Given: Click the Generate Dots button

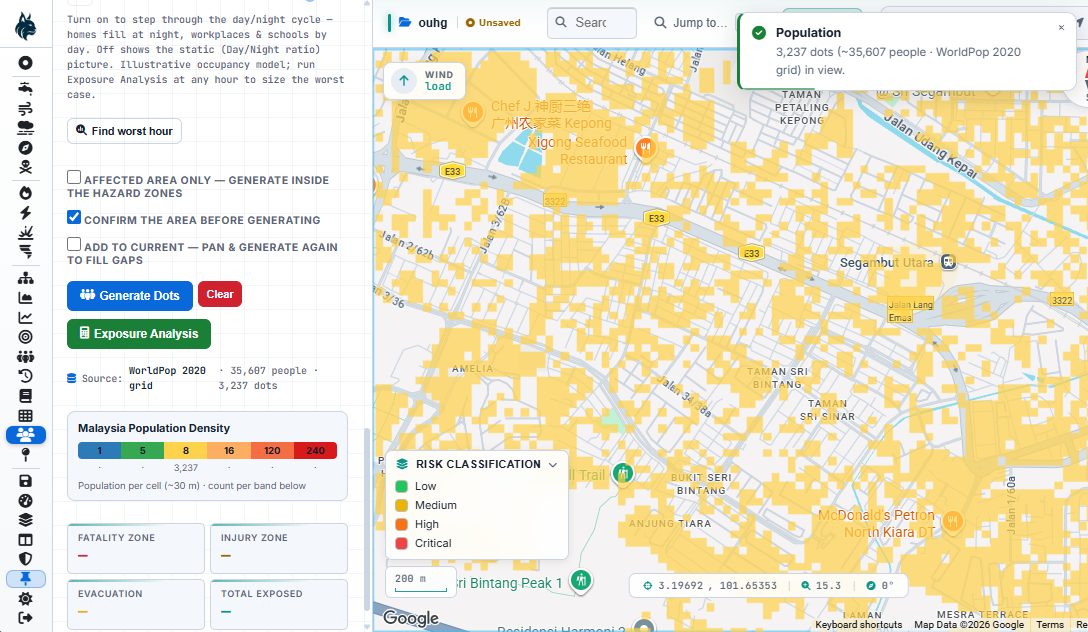Looking at the screenshot, I should 130,296.
